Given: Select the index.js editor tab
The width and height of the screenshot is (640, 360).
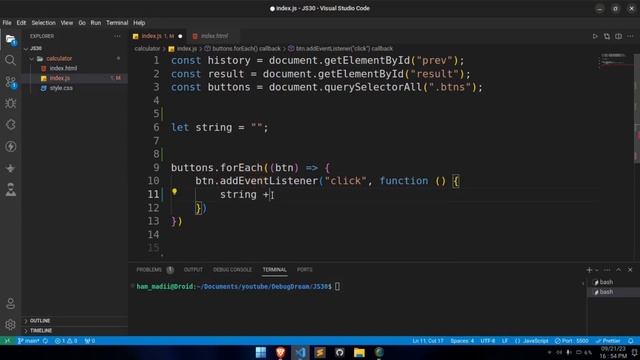Looking at the screenshot, I should 158,36.
